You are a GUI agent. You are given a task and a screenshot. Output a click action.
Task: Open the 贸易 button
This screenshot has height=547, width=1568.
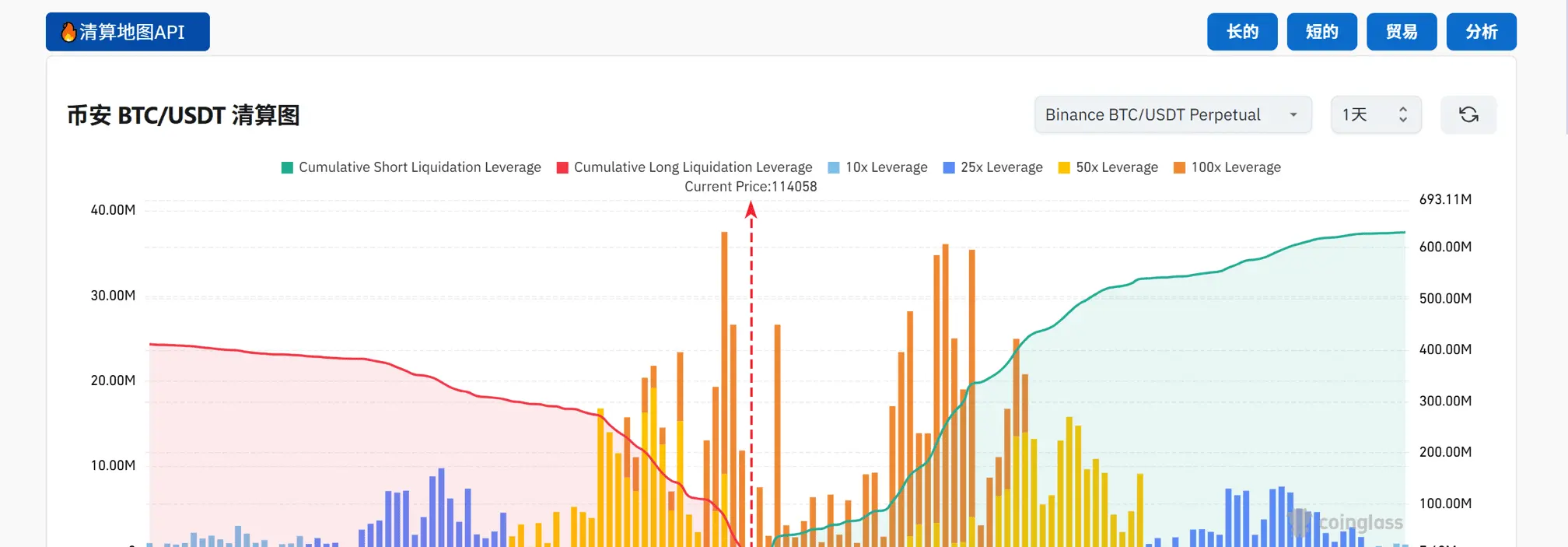coord(1402,32)
